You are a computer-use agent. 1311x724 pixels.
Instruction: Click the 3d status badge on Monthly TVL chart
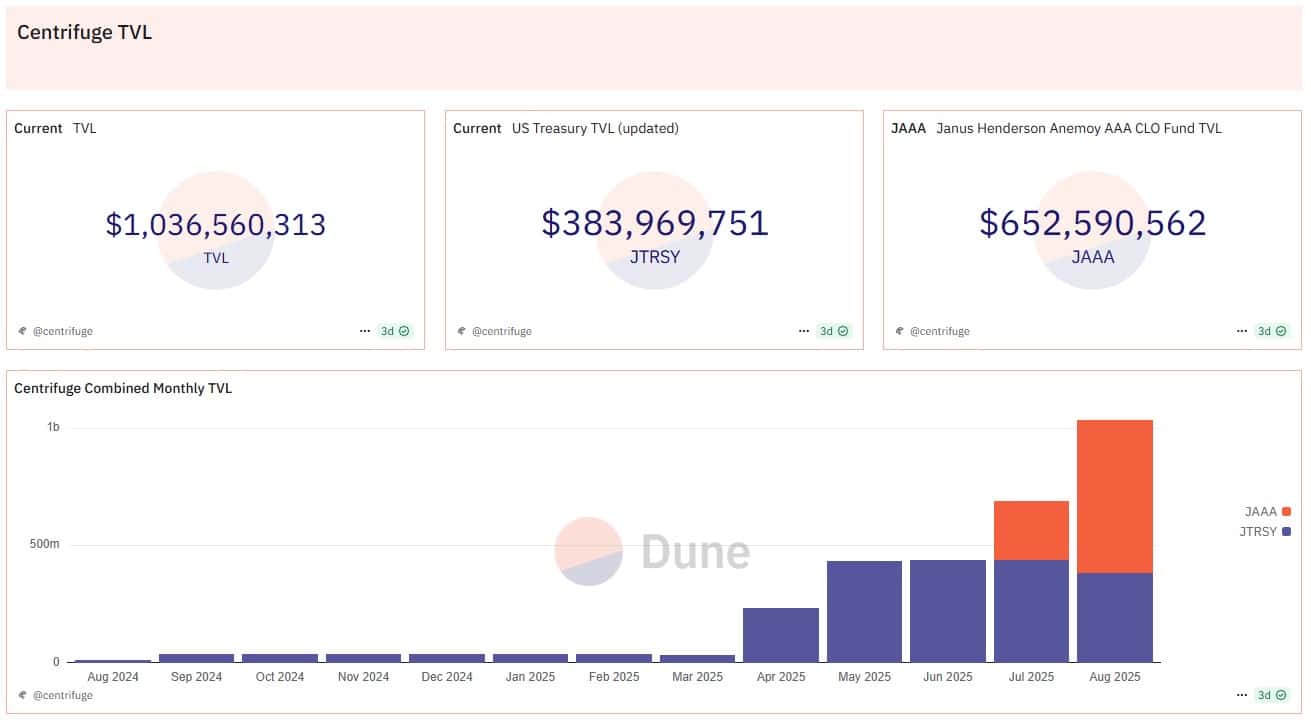pos(1272,695)
